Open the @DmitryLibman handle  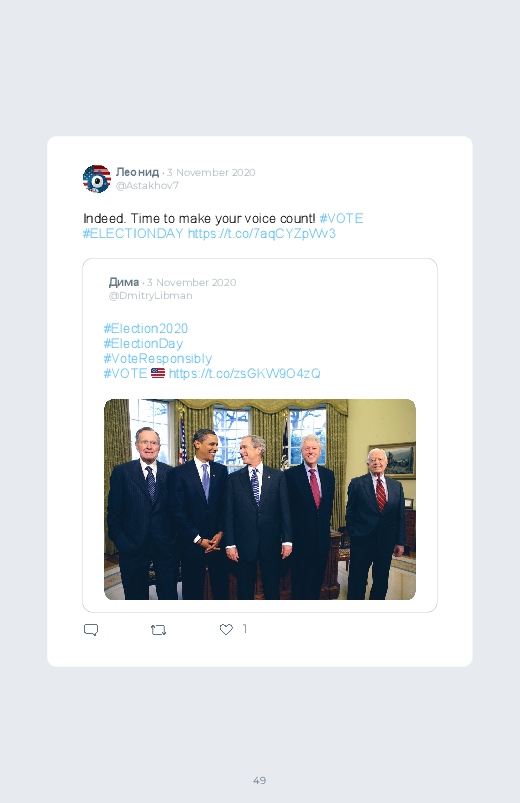click(151, 295)
